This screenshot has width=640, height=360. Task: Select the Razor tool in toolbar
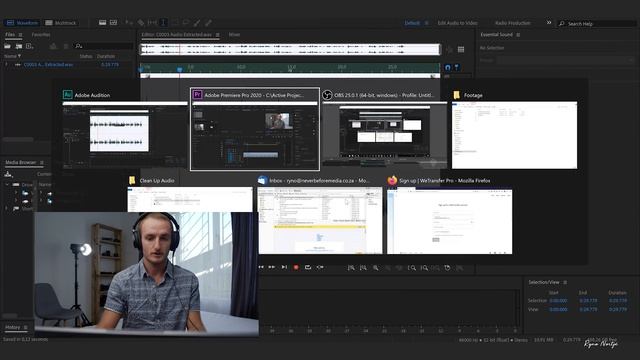tap(141, 23)
